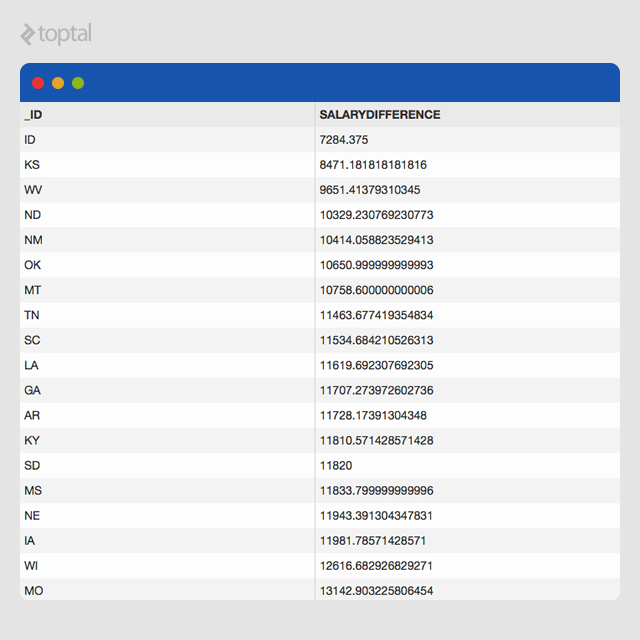Select the value 11728.17391304348

click(x=373, y=416)
